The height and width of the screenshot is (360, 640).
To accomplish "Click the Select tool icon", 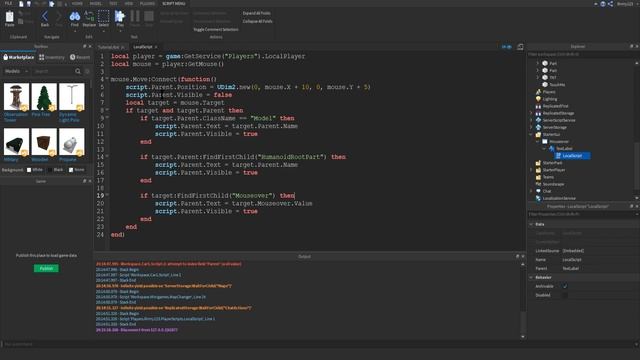I will point(104,17).
